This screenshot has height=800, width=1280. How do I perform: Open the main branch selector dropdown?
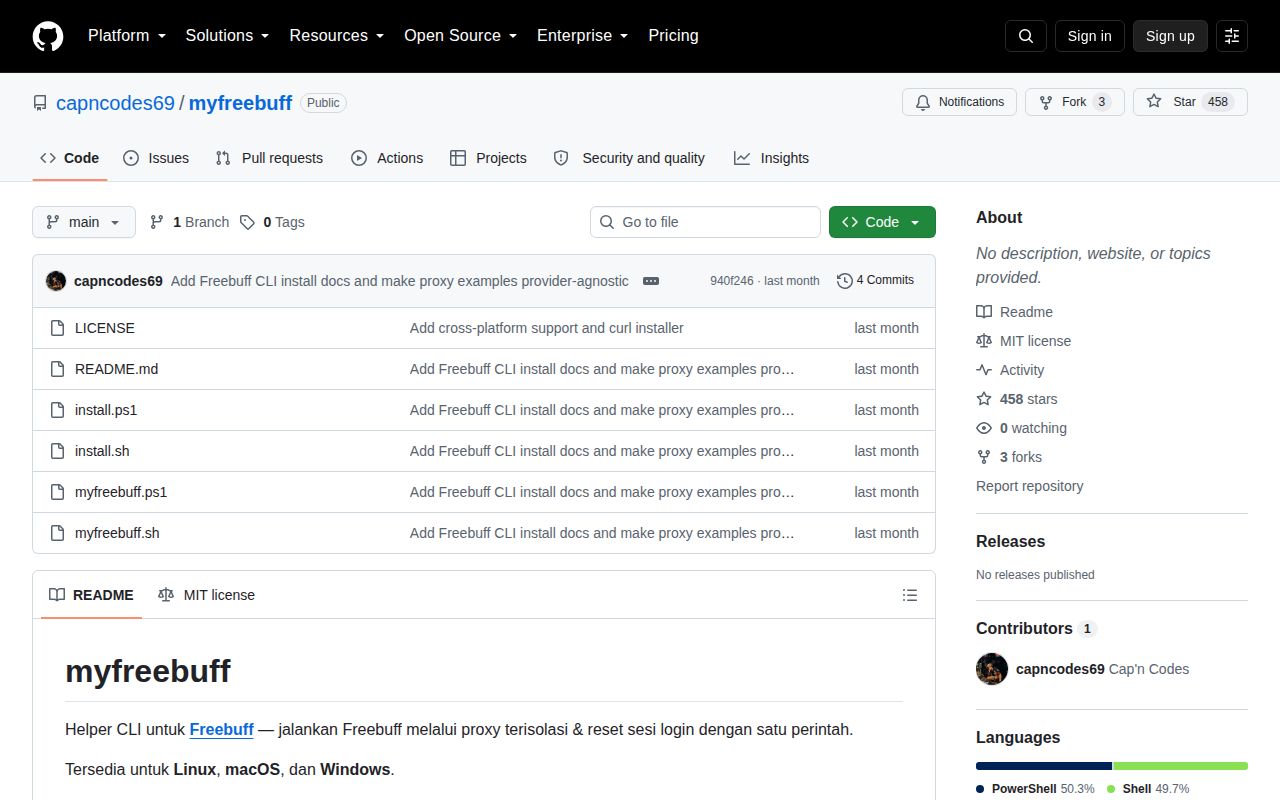coord(84,222)
